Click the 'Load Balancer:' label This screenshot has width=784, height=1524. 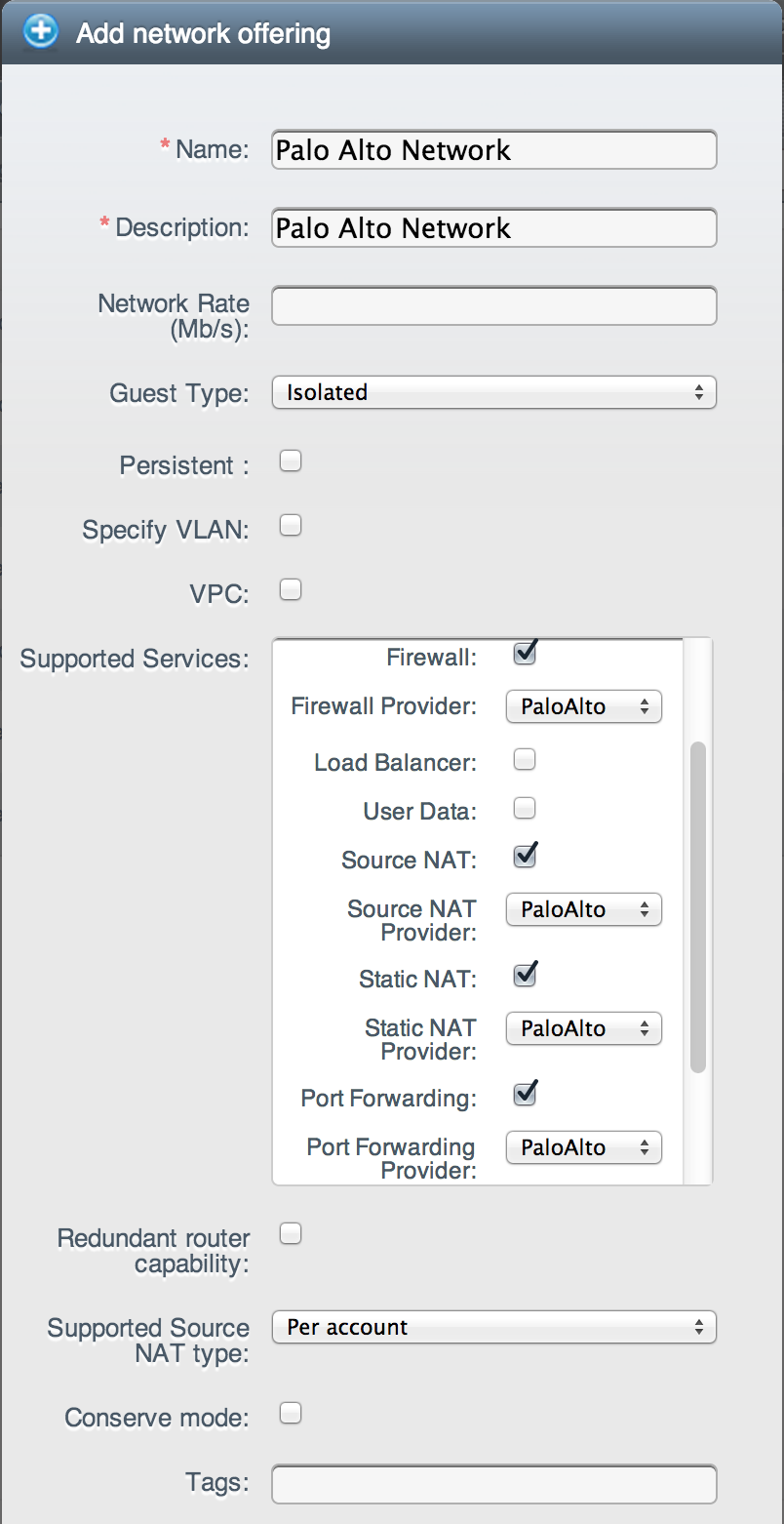[395, 763]
